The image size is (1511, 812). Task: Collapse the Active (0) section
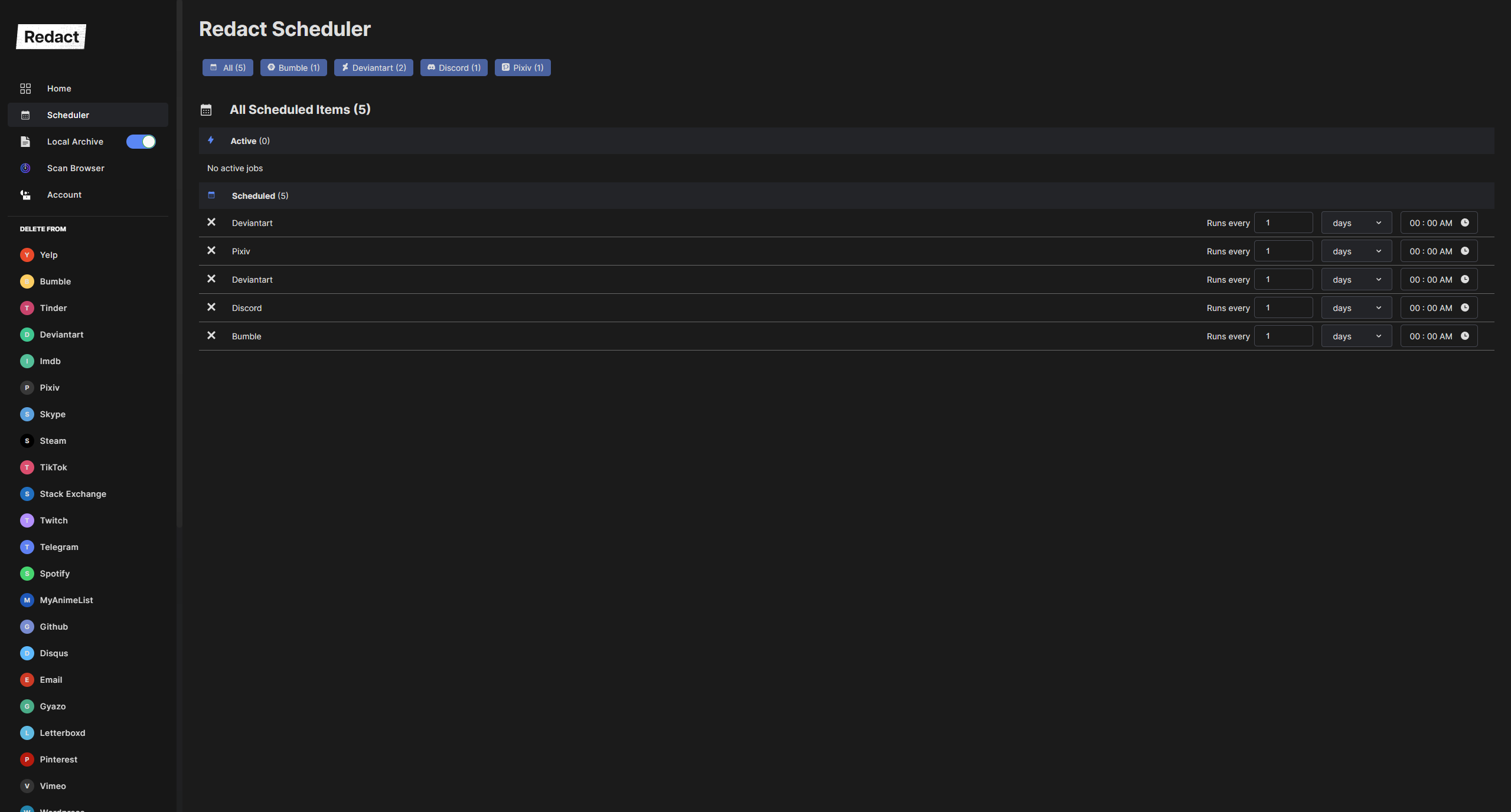tap(250, 141)
